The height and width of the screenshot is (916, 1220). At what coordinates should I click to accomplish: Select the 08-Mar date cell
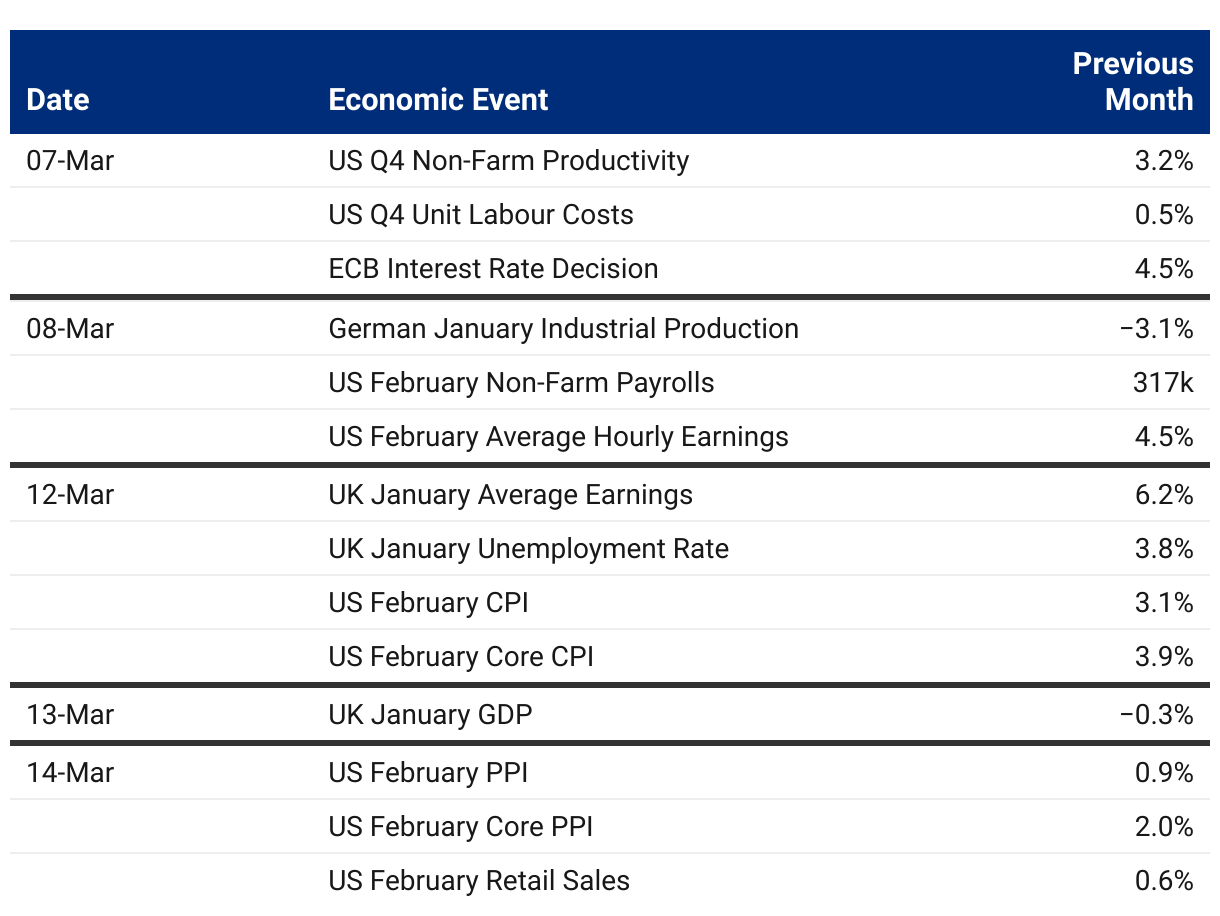(x=70, y=329)
